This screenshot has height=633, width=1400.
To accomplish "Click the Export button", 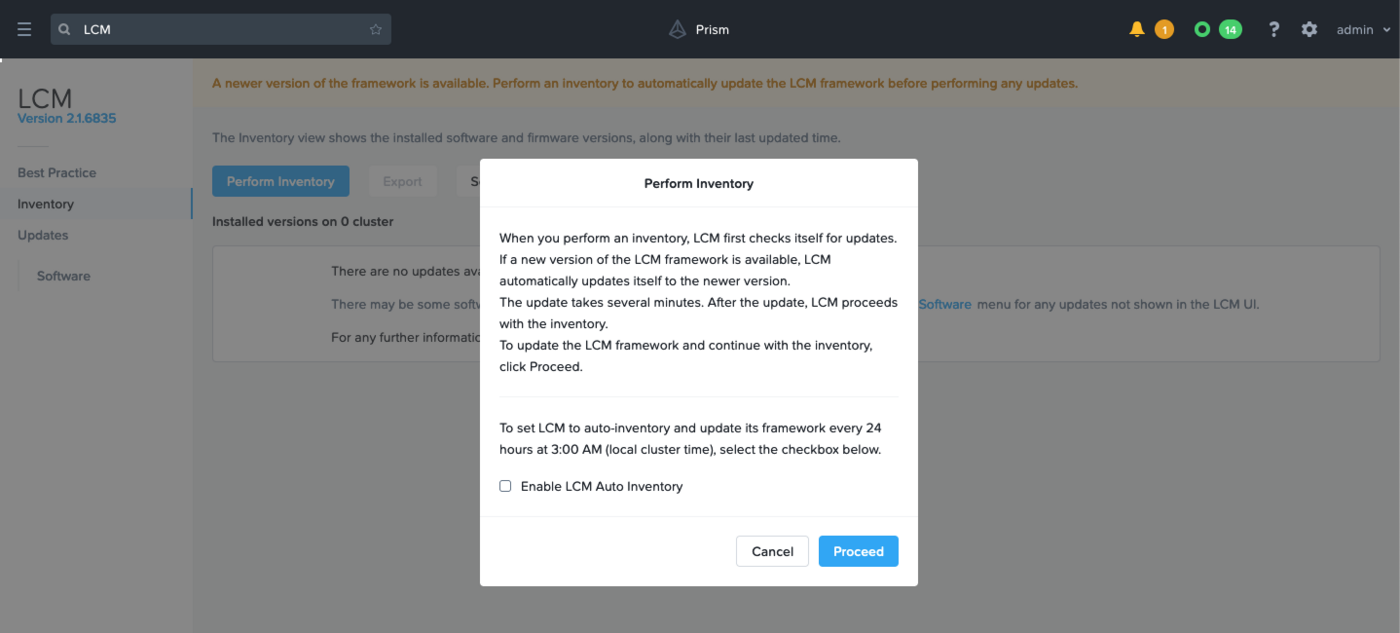I will [x=402, y=181].
